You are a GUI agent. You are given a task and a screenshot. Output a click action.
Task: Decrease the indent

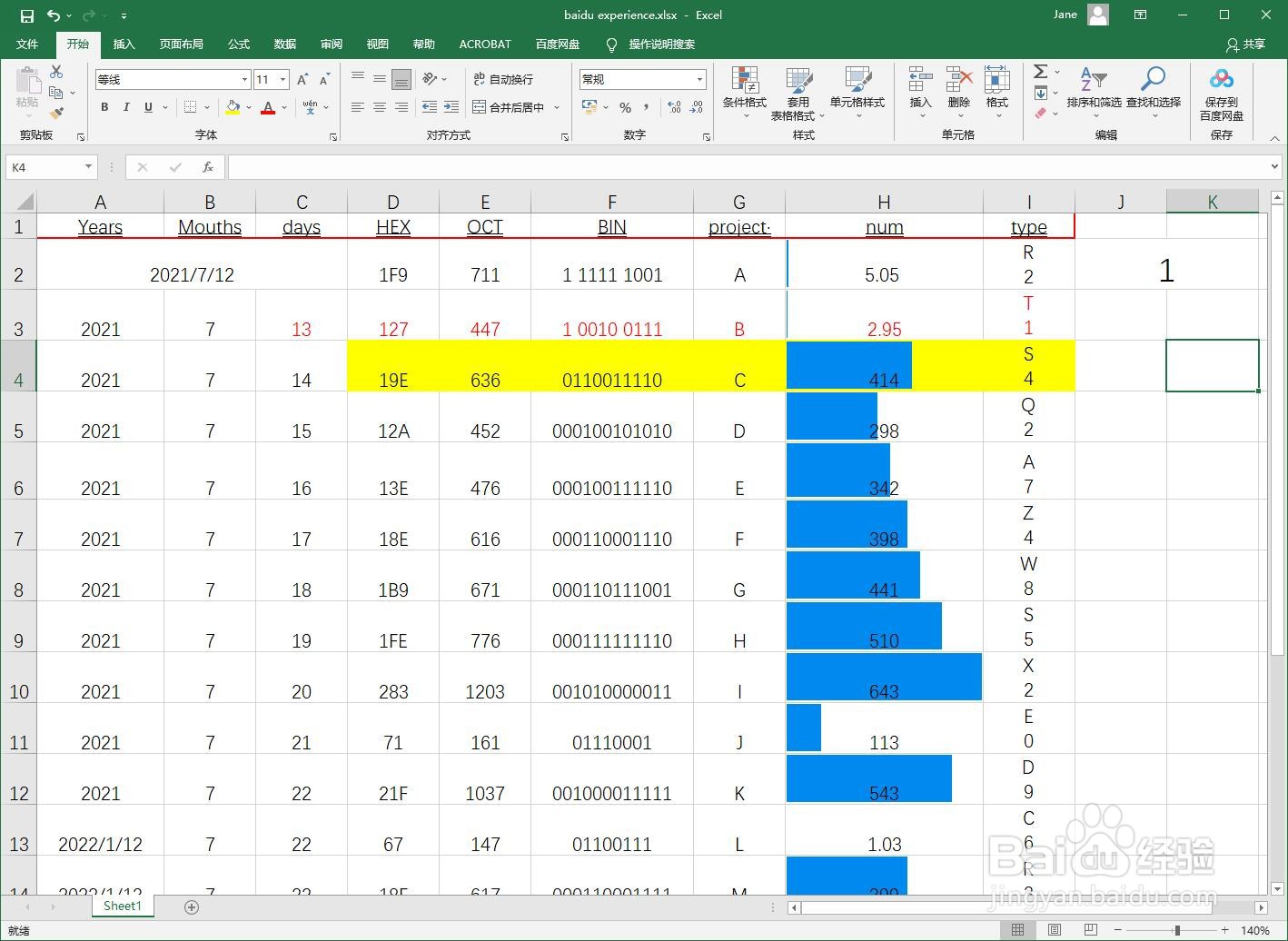(430, 107)
